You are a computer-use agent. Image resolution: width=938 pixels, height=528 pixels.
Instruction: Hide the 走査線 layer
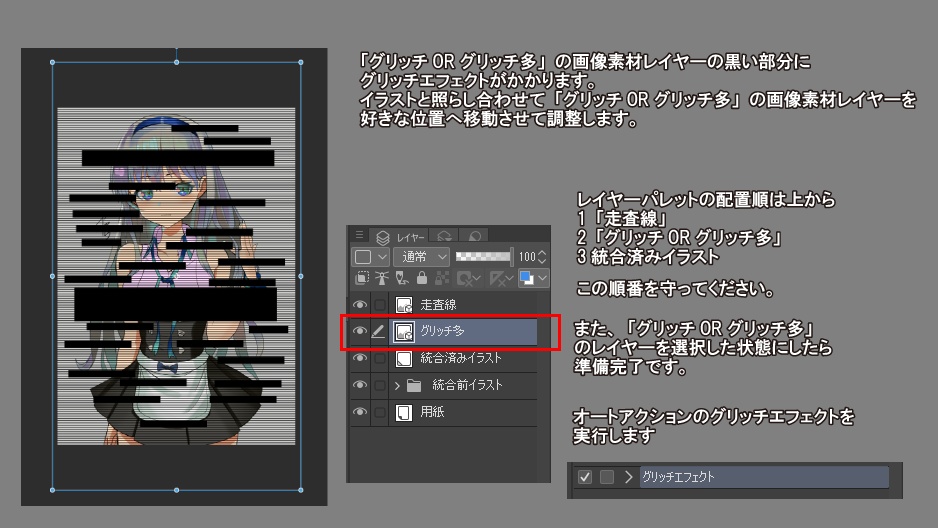[359, 305]
